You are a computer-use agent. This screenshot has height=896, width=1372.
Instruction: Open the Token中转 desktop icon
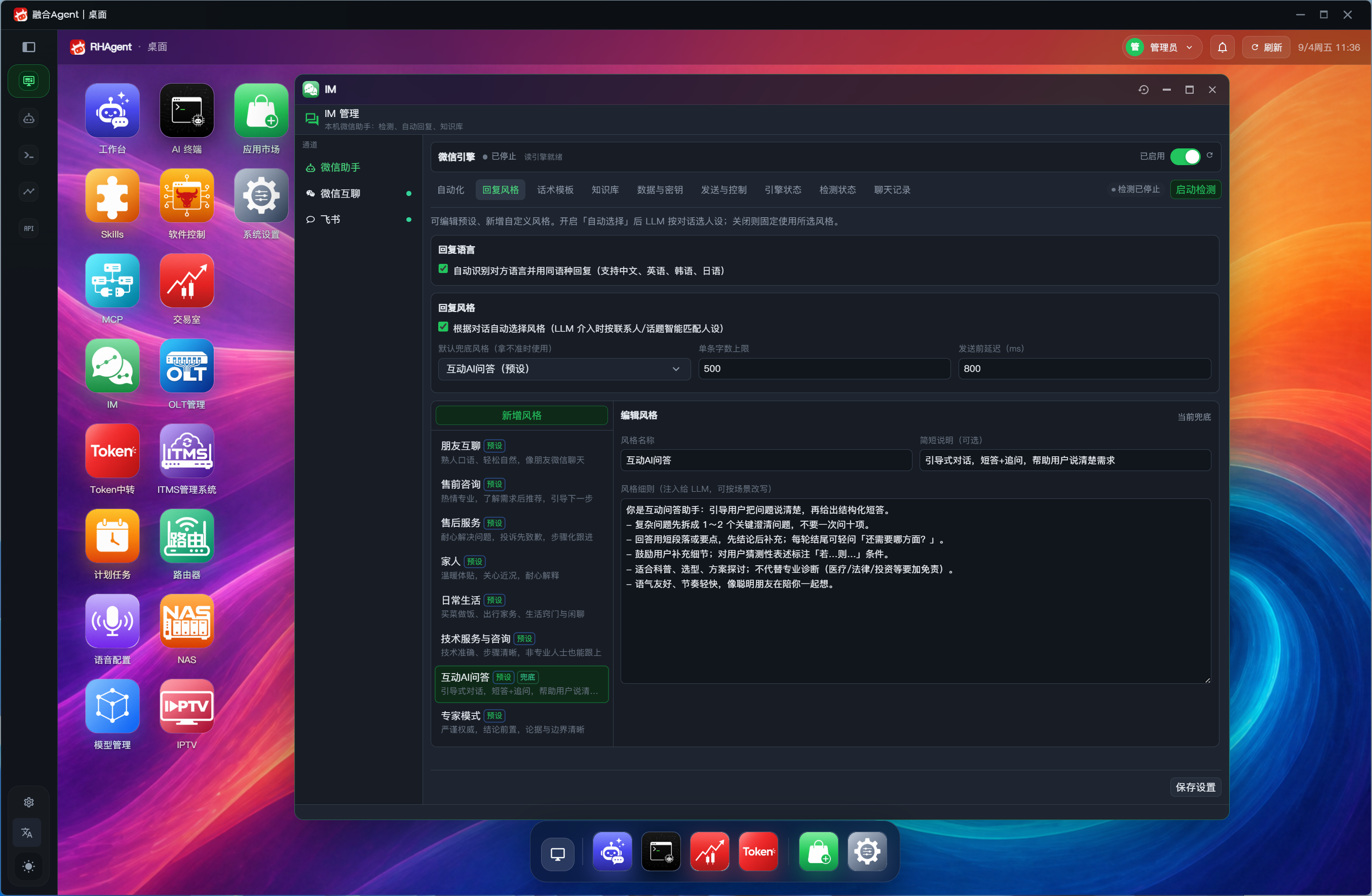pos(112,451)
